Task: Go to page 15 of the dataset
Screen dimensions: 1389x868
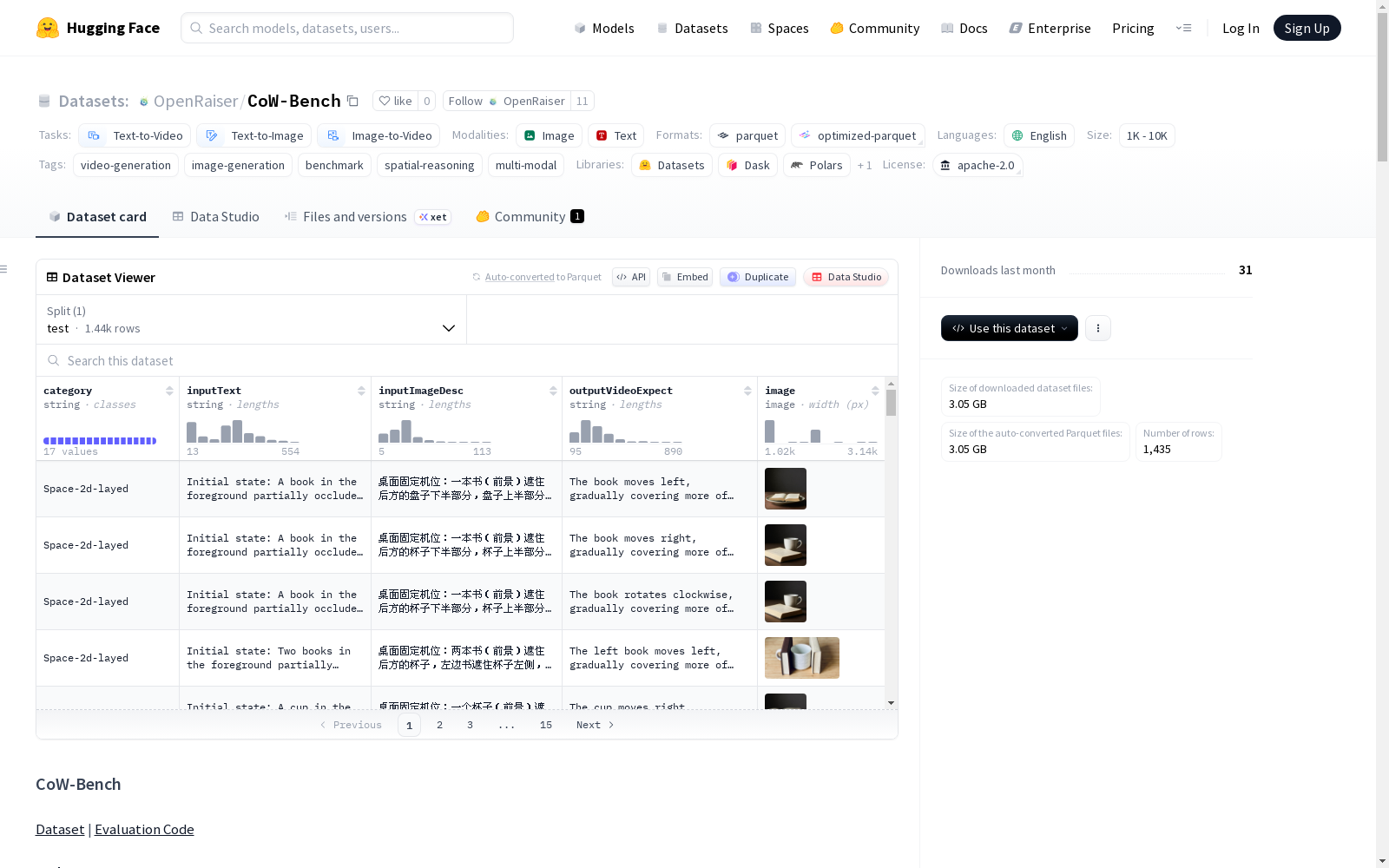Action: click(x=546, y=725)
